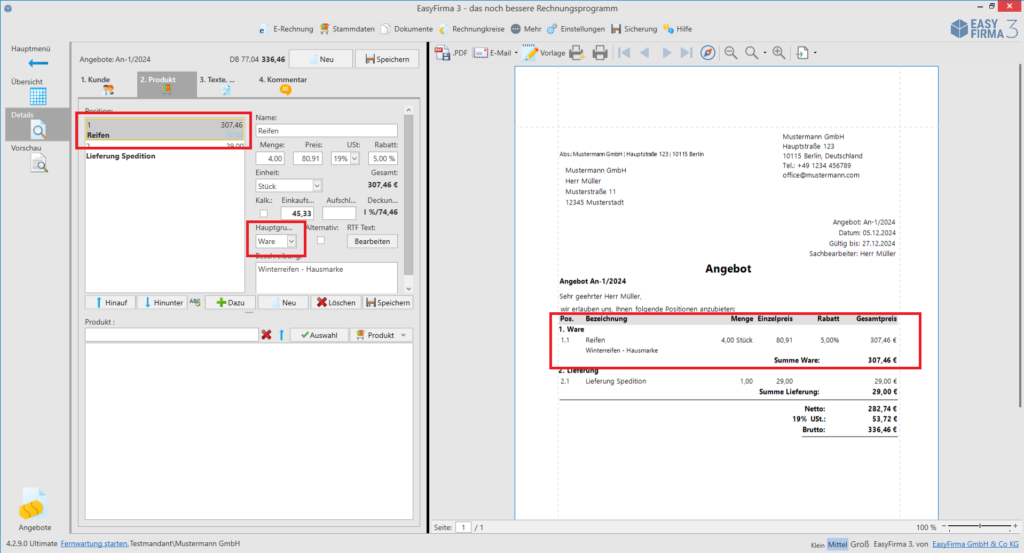Add a position with Dazu

tap(231, 302)
